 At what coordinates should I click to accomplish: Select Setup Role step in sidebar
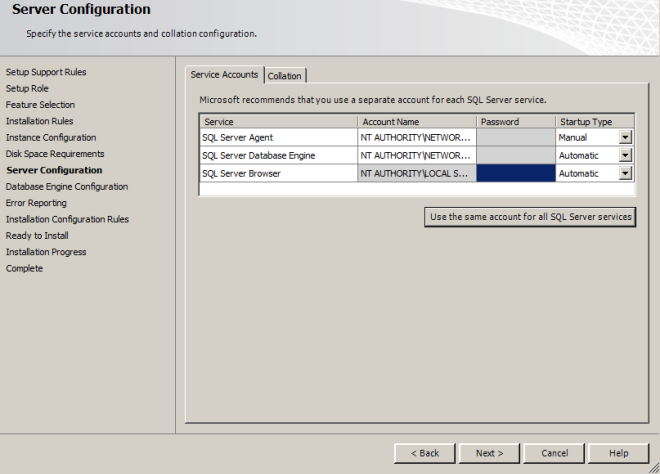click(x=27, y=88)
